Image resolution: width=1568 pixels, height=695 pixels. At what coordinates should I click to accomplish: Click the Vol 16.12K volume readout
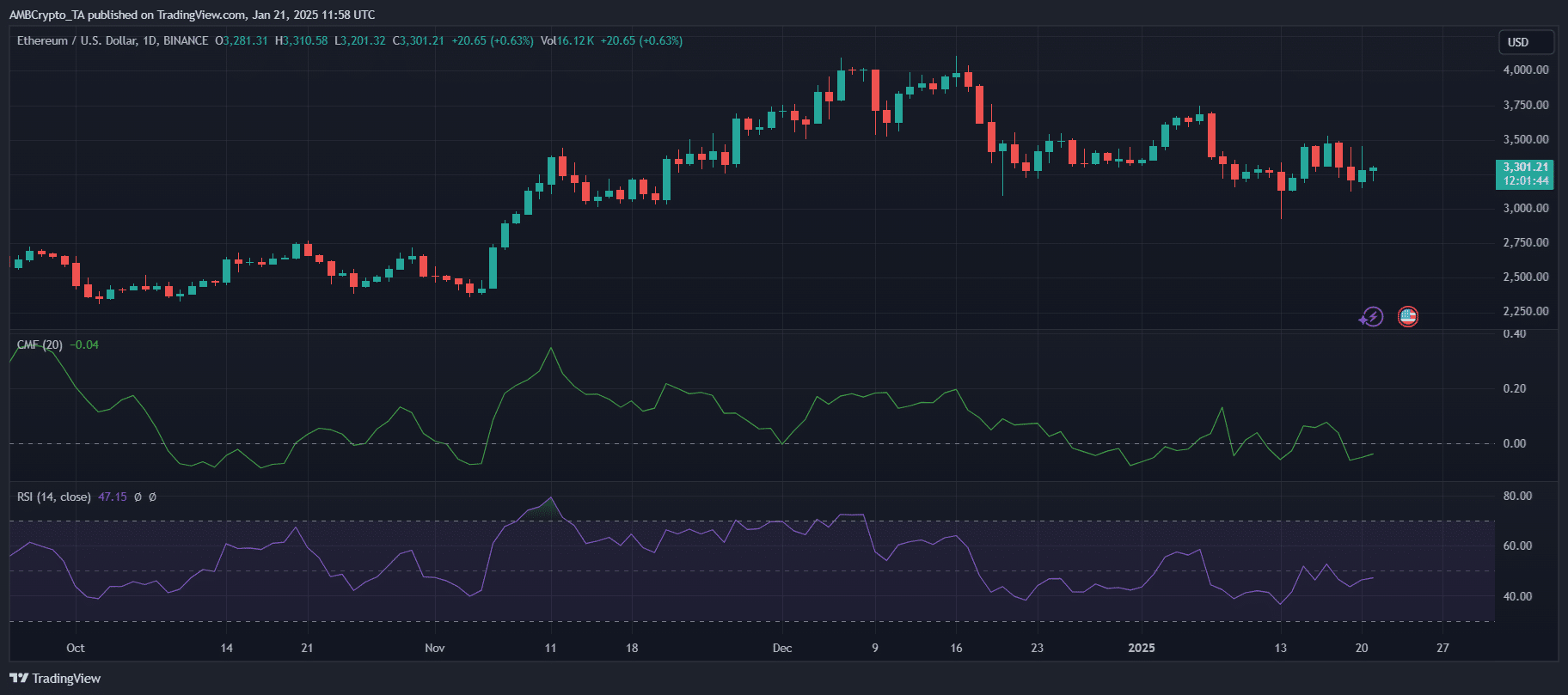[x=567, y=40]
